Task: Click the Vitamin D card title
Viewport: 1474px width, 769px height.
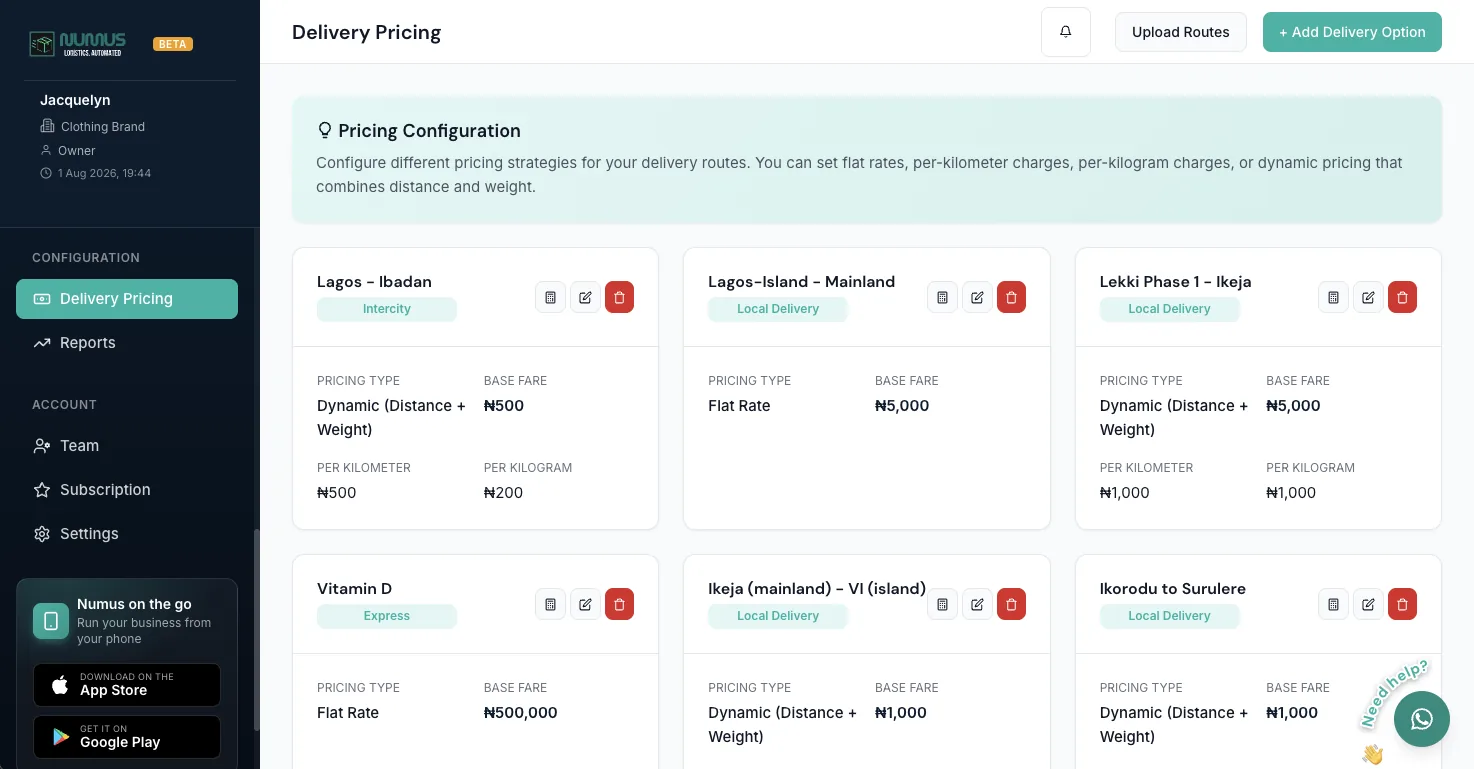Action: pos(354,589)
